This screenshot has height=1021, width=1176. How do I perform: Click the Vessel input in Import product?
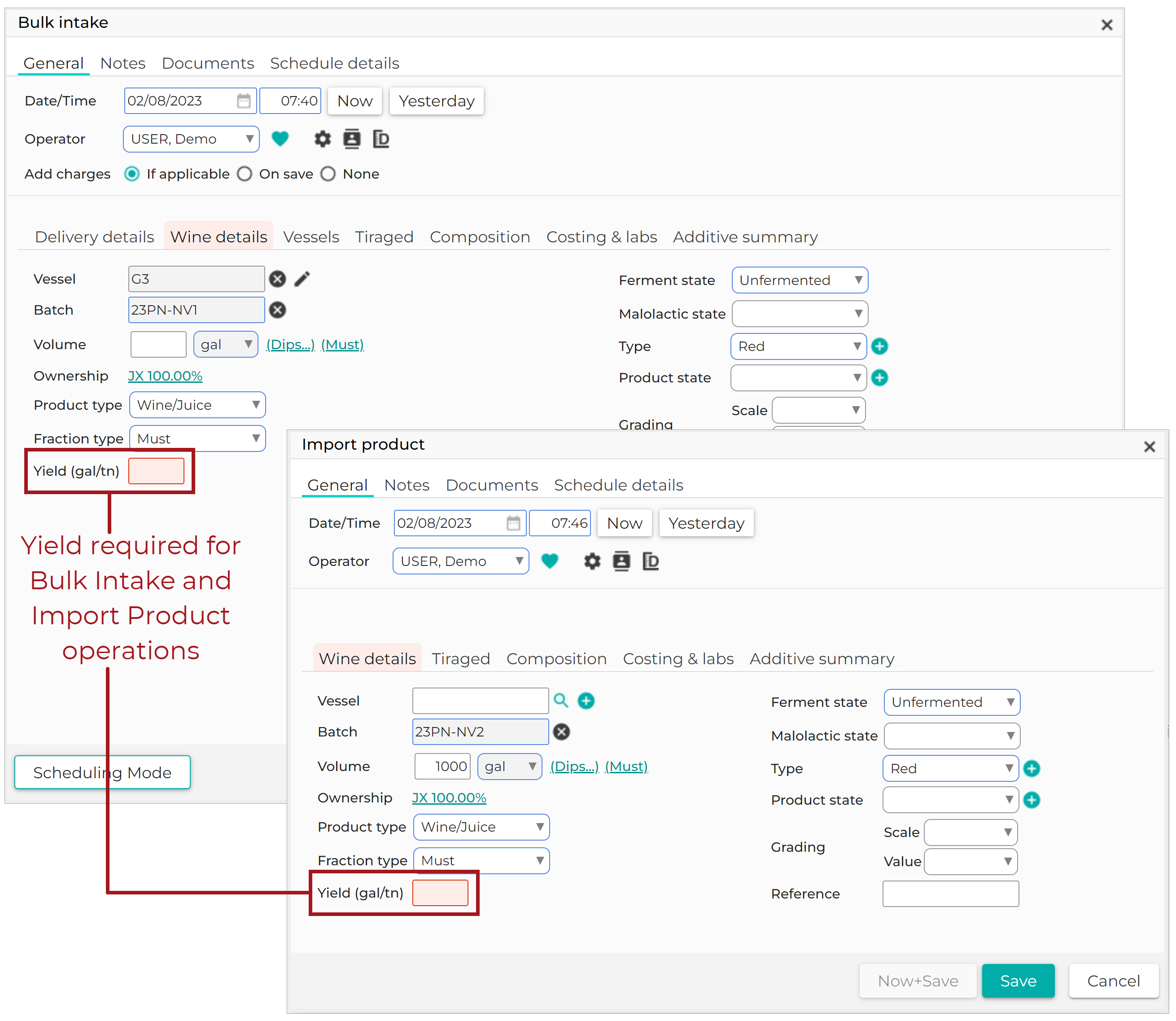click(x=481, y=701)
